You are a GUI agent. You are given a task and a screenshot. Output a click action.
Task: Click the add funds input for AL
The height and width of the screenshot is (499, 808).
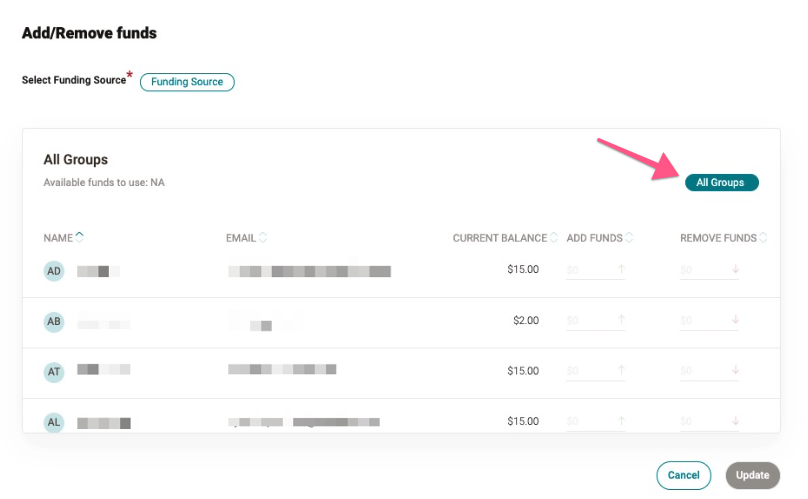point(590,421)
